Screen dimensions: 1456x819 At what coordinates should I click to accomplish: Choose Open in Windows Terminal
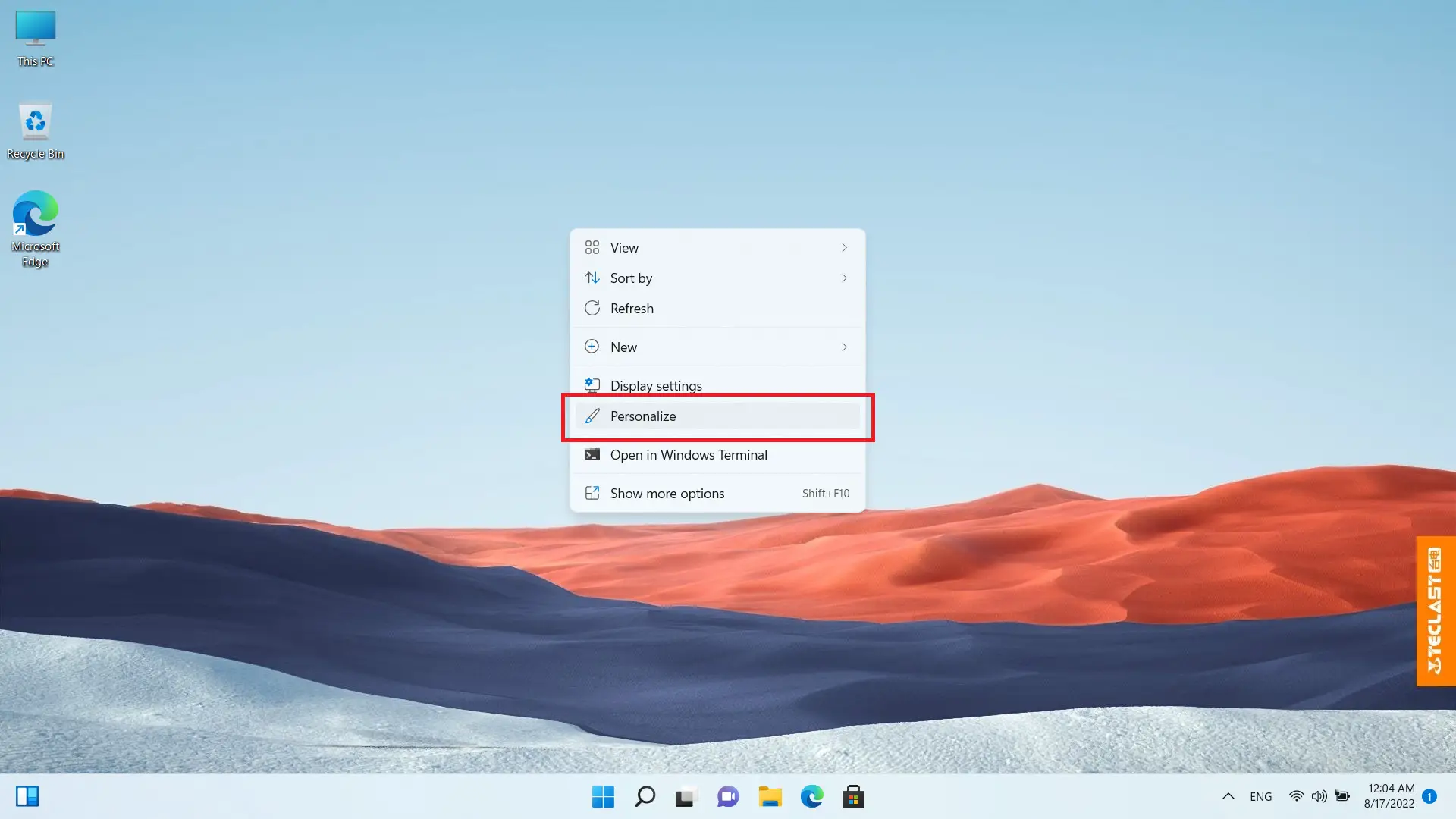pos(688,454)
